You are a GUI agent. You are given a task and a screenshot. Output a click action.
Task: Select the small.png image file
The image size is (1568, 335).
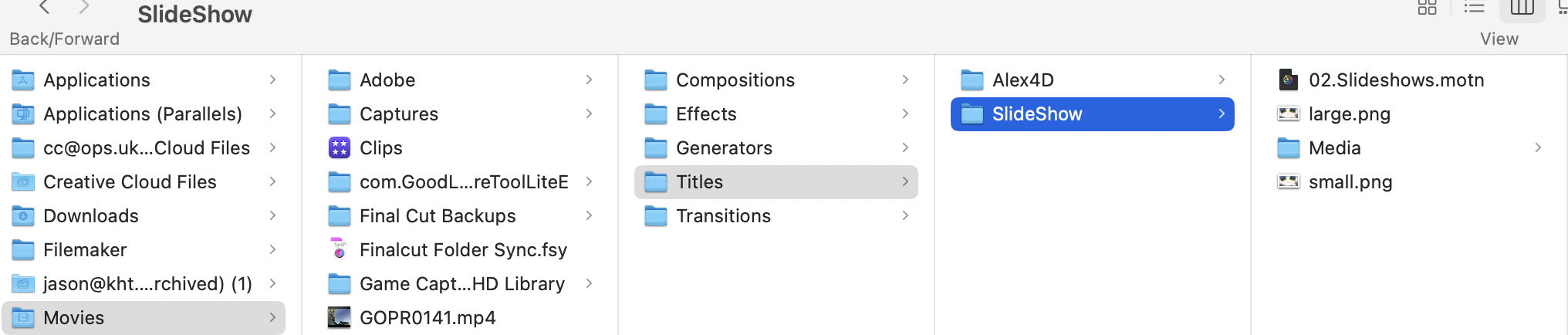coord(1350,181)
